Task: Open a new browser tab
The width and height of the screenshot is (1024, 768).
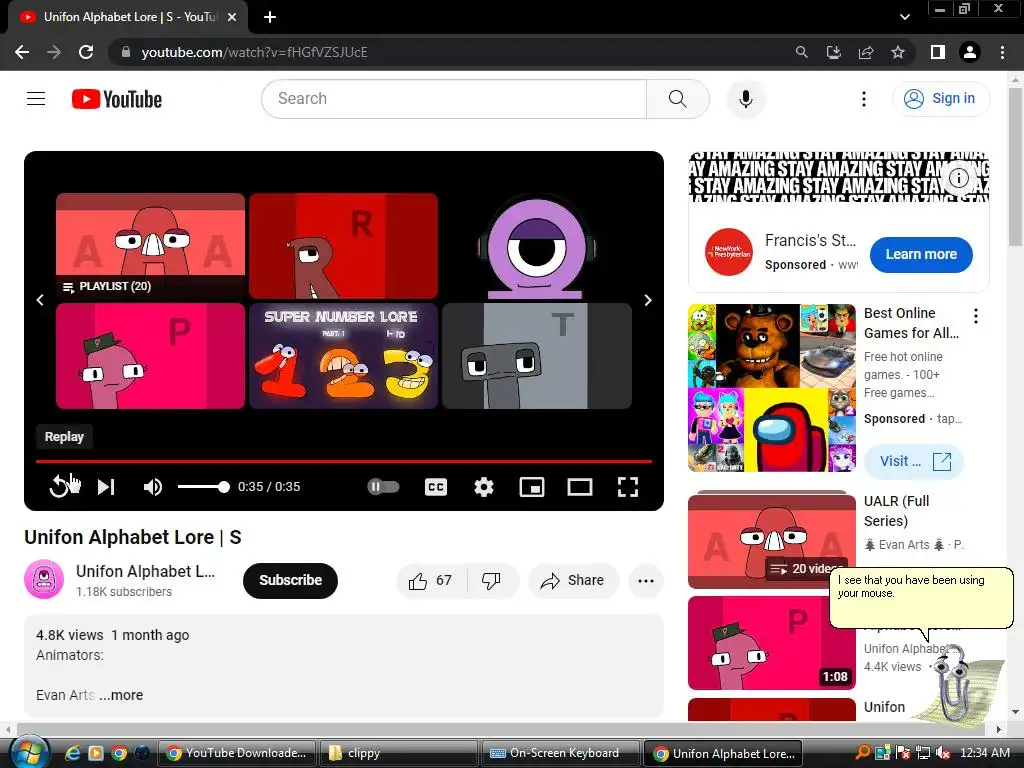Action: [270, 17]
